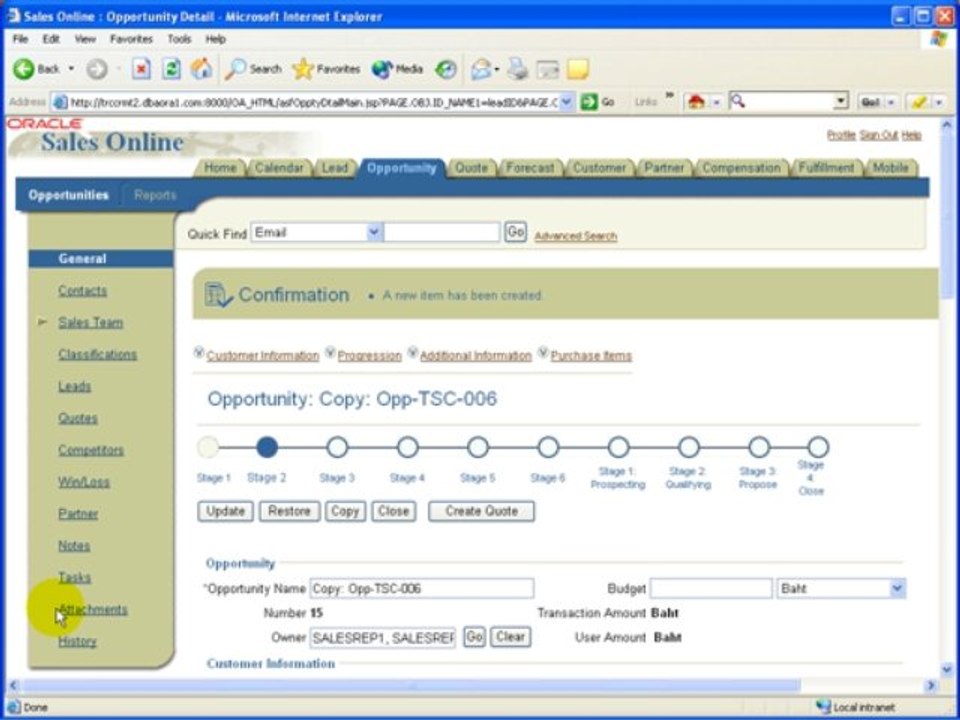Select Stage 4 Close circle
Viewport: 960px width, 720px height.
(817, 447)
